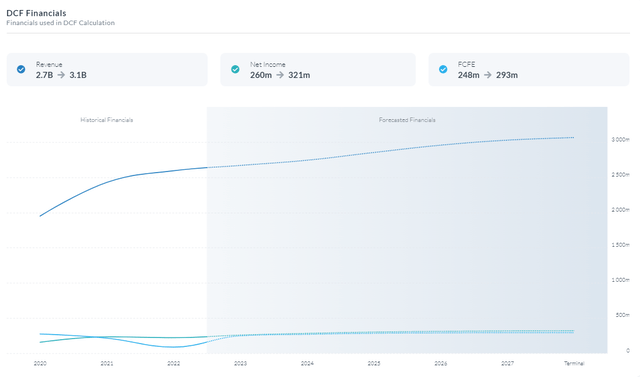Select the Revenue 2.7B to 3.1B card
The height and width of the screenshot is (377, 640).
click(x=107, y=69)
